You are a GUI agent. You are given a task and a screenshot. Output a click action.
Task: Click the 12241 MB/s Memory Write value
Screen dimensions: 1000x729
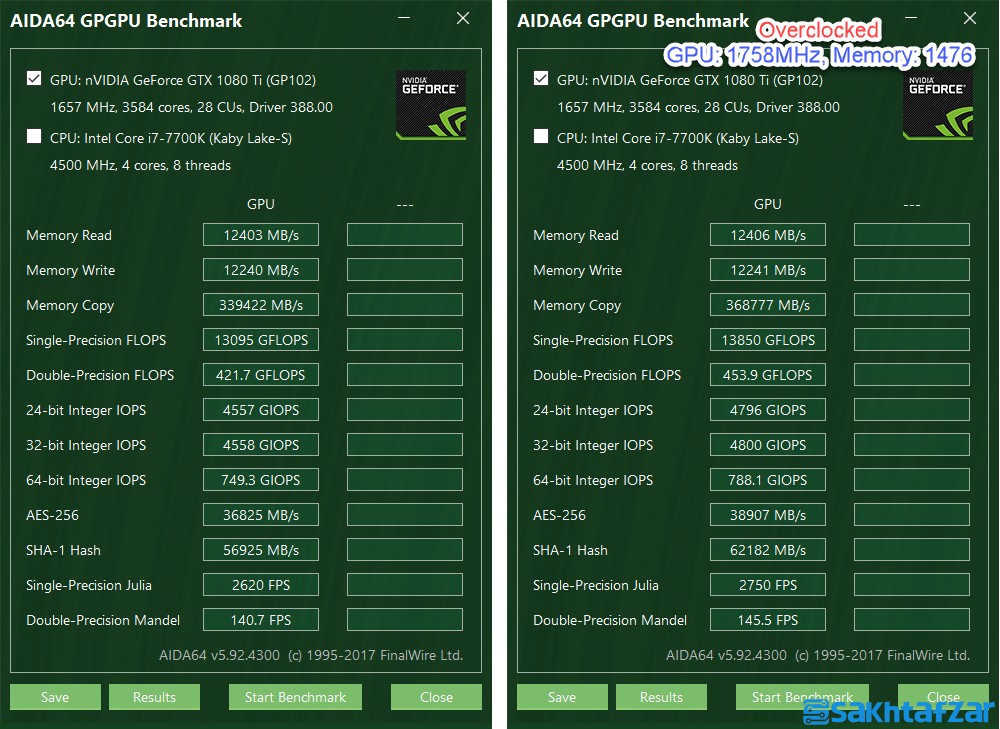768,270
